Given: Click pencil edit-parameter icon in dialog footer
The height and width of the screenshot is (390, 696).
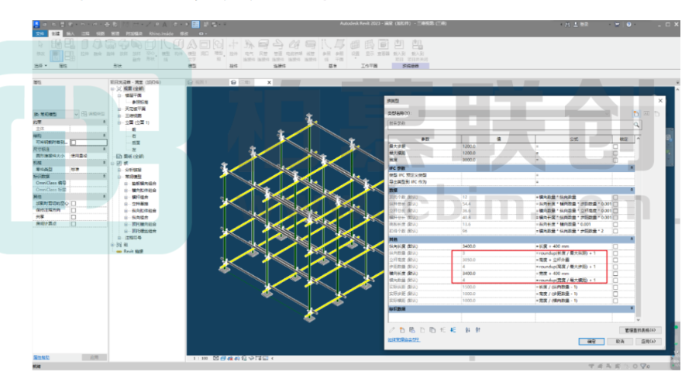Looking at the screenshot, I should pos(392,330).
